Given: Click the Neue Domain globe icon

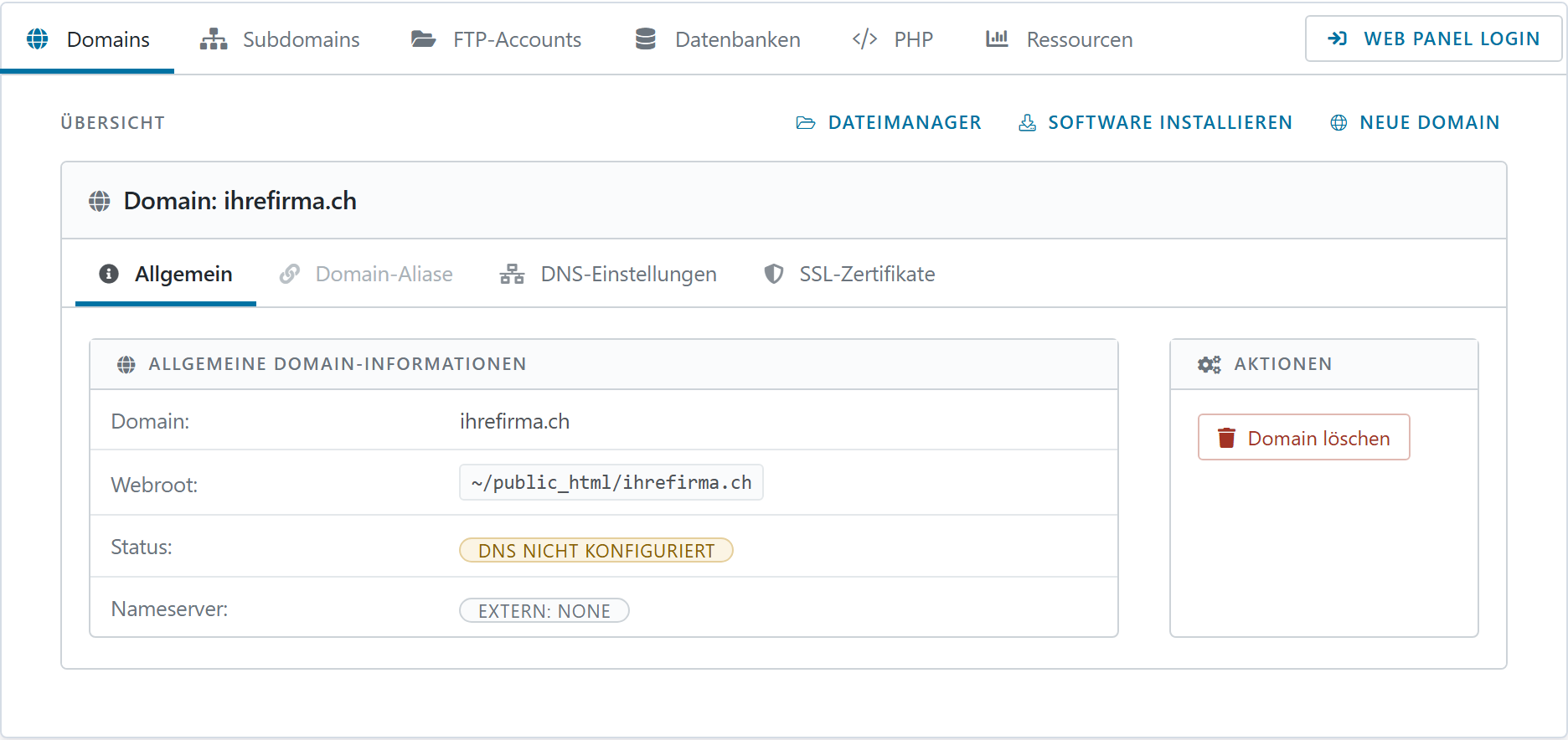Looking at the screenshot, I should (1339, 123).
